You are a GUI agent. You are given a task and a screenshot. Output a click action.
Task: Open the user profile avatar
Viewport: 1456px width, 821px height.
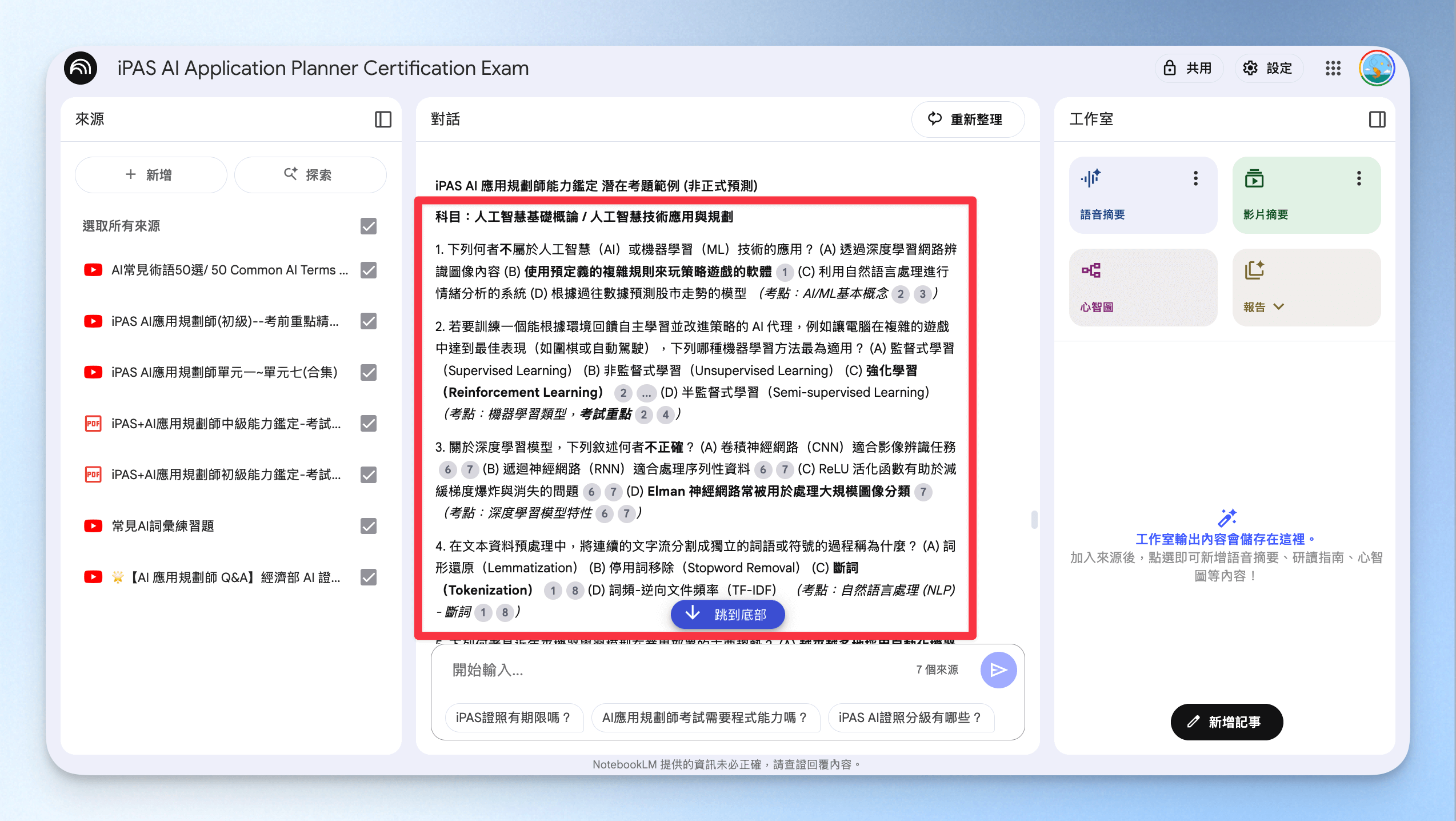tap(1377, 69)
